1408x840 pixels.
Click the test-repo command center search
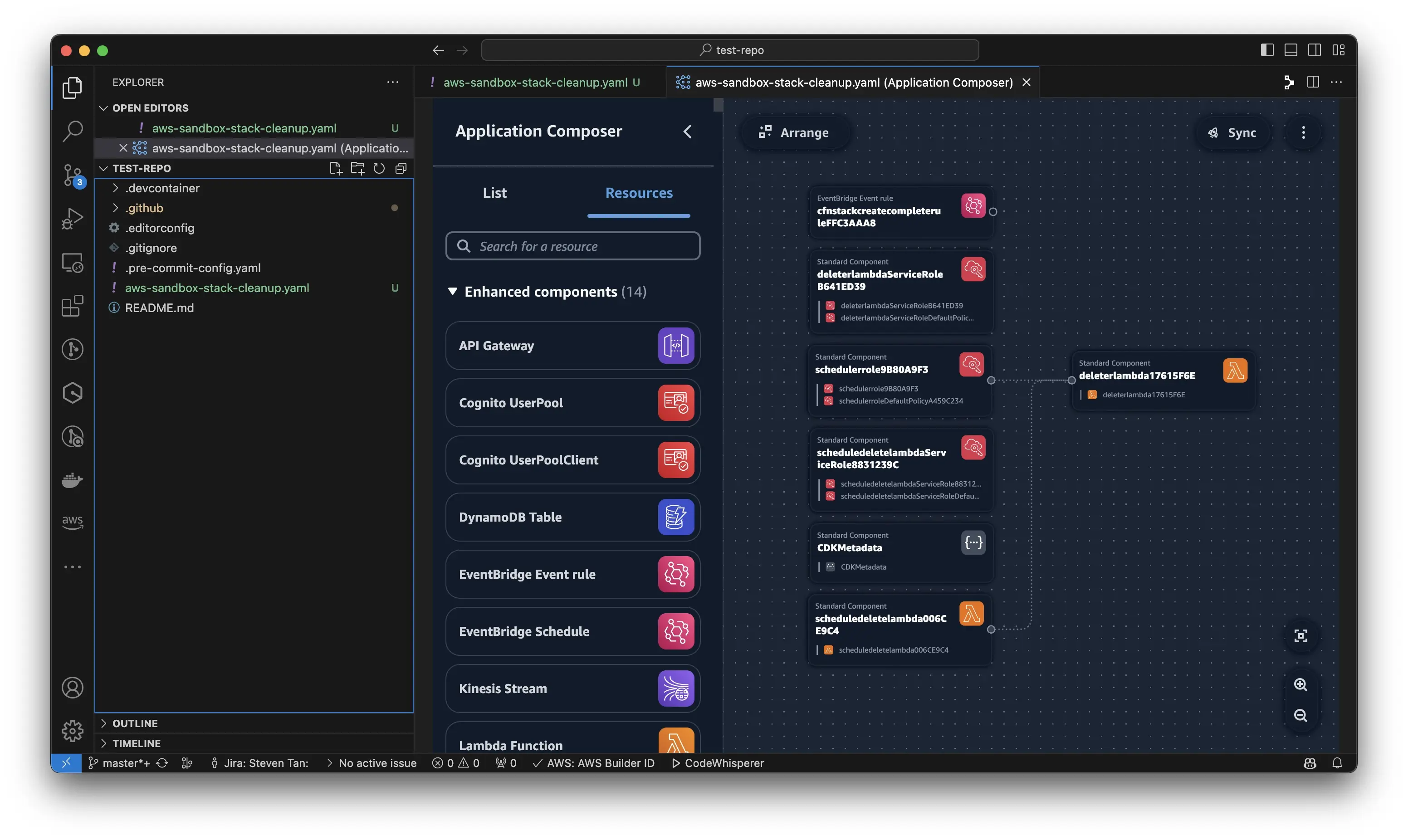[x=730, y=50]
